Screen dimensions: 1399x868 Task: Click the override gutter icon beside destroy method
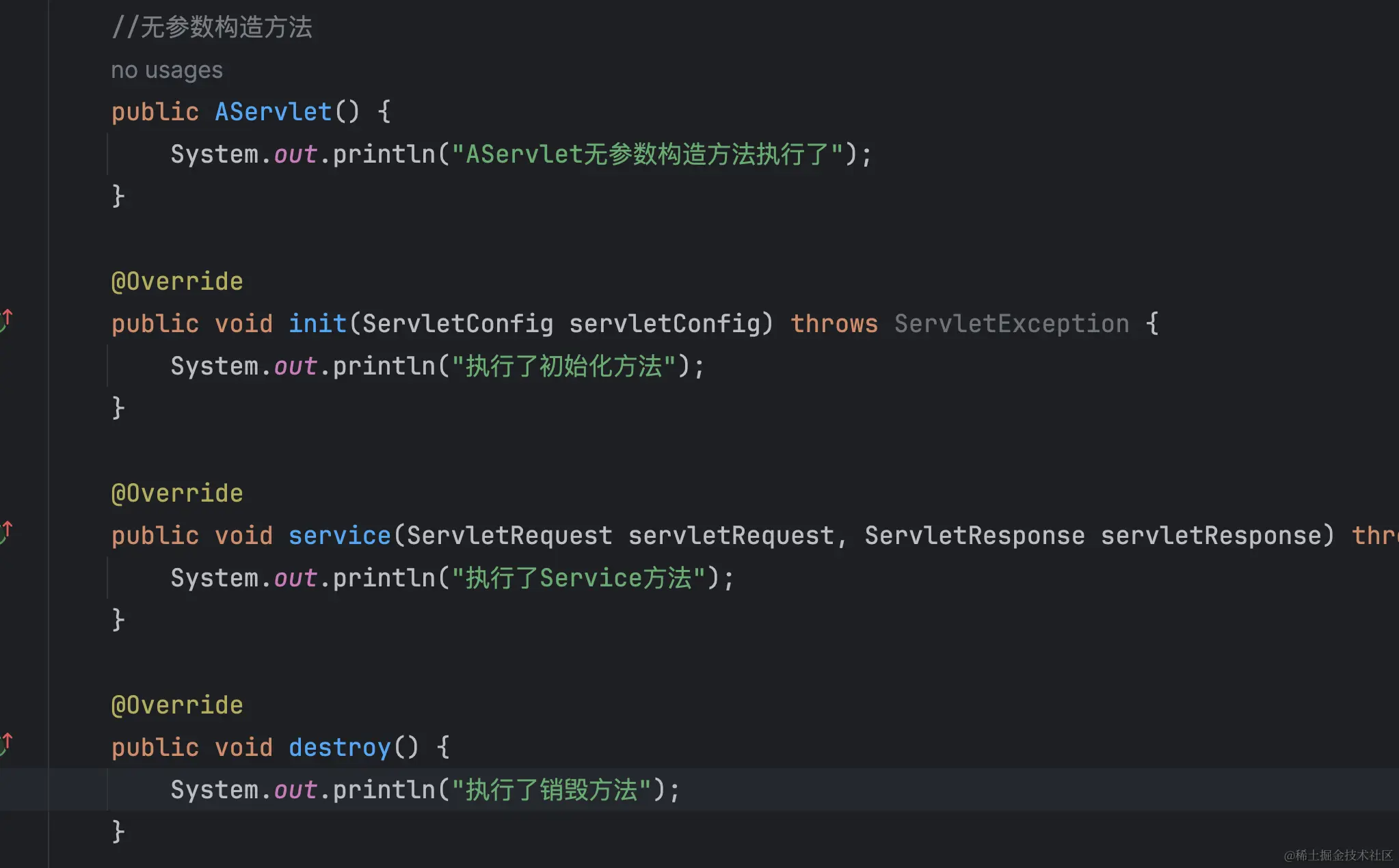pyautogui.click(x=6, y=744)
